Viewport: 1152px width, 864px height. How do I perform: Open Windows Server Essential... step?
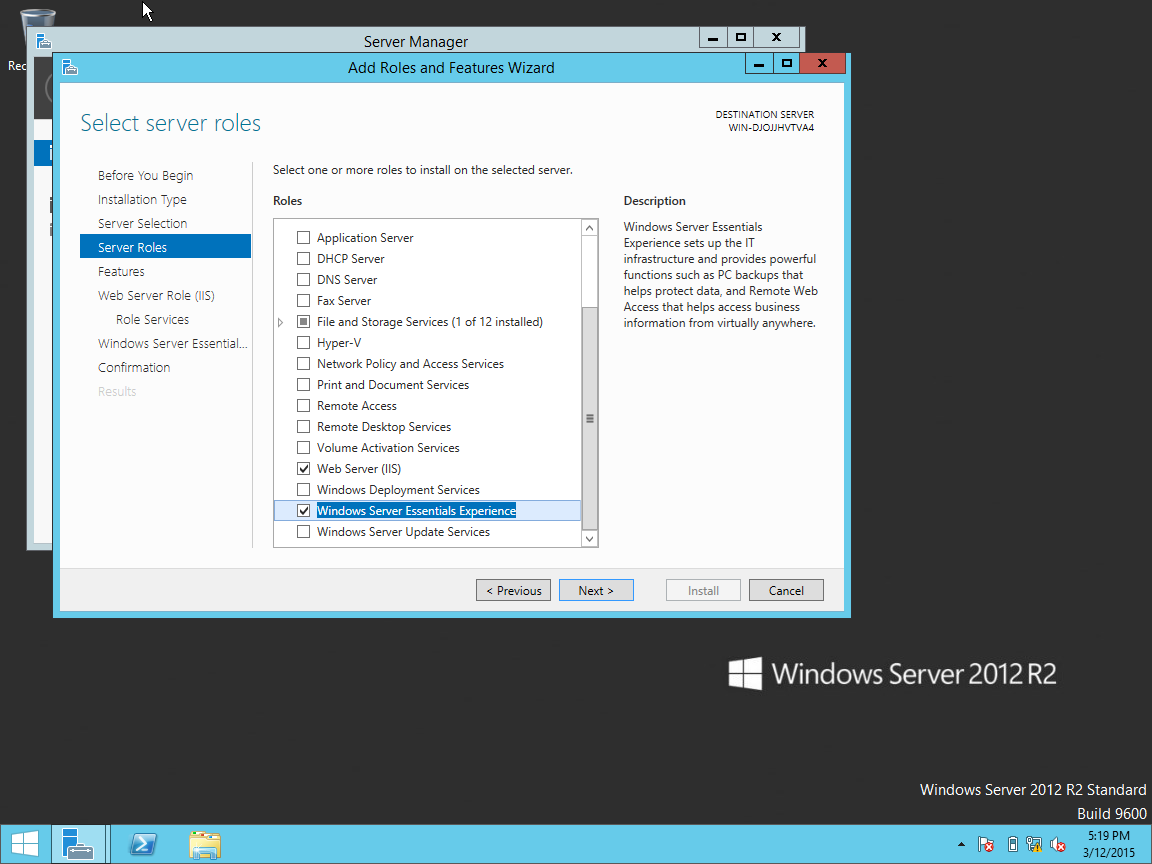173,343
